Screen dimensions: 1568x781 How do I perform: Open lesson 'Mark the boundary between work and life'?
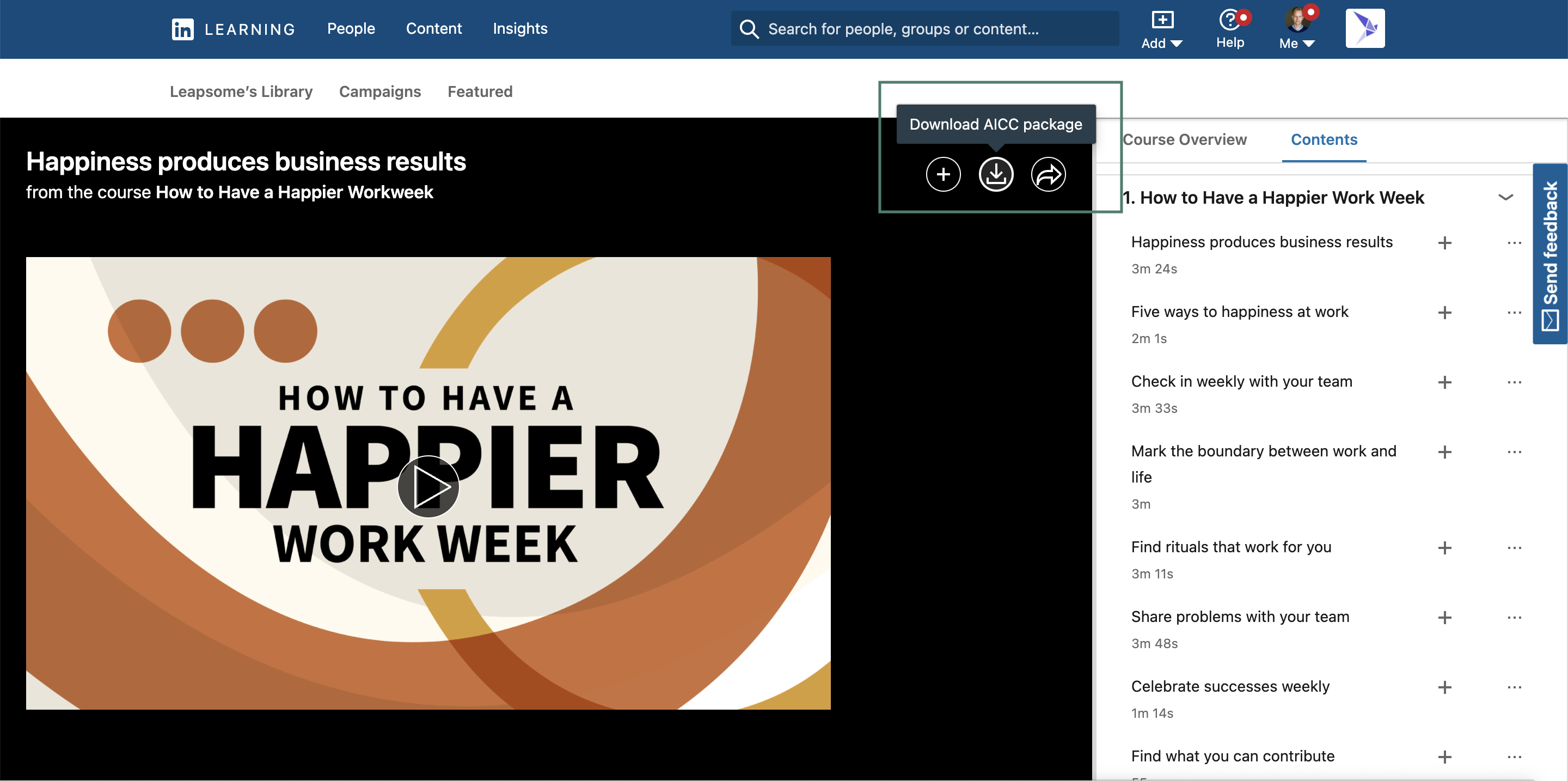[x=1264, y=464]
